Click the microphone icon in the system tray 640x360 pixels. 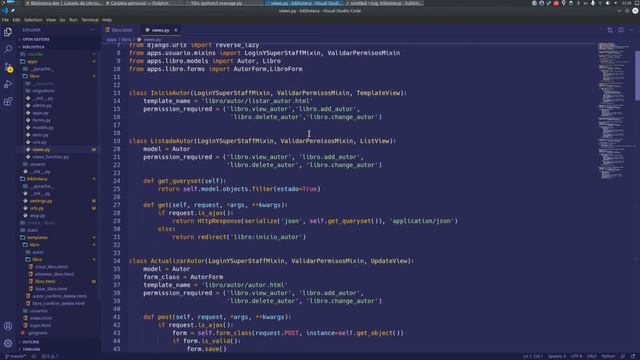tap(593, 3)
